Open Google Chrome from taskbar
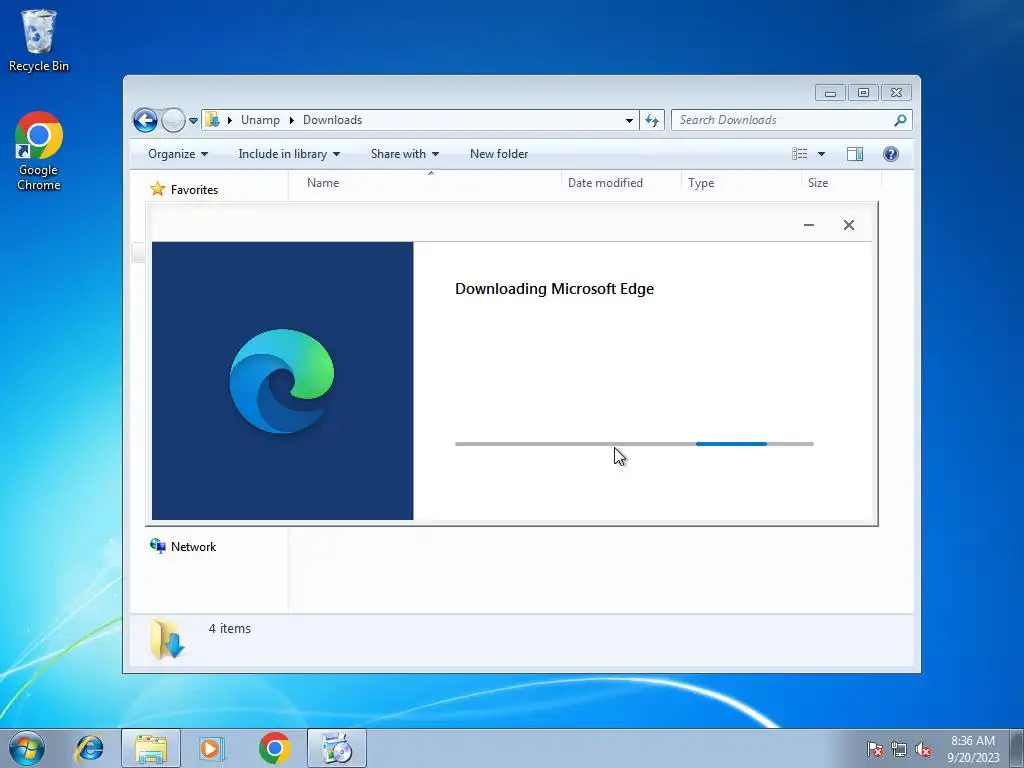 (x=274, y=748)
